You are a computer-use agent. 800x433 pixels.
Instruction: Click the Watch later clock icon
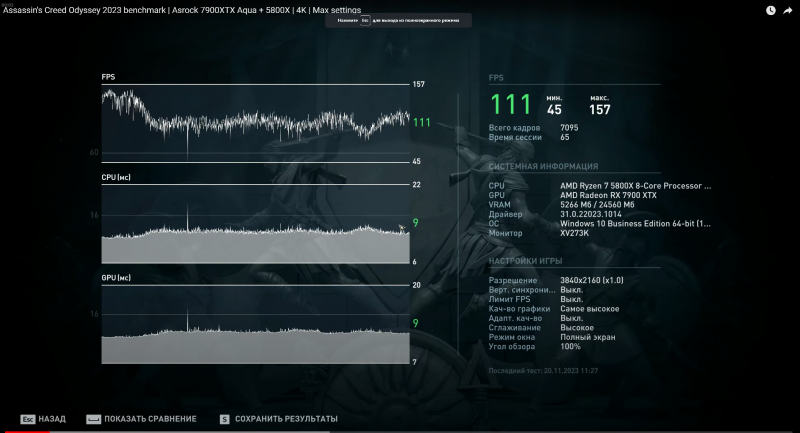(771, 10)
